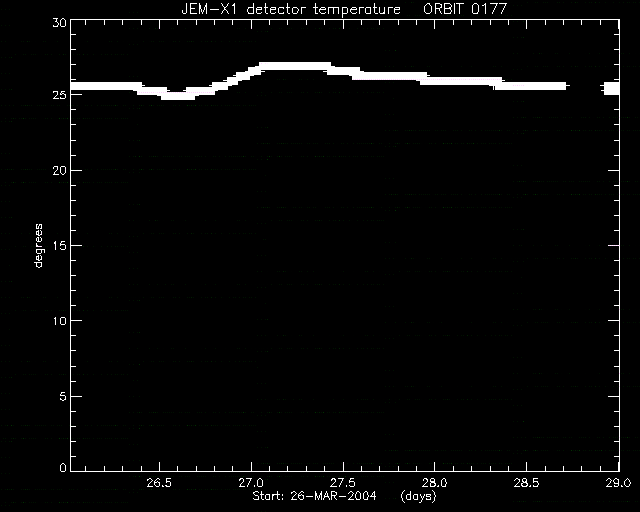This screenshot has height=512, width=640.
Task: Click the x-axis tick label 28.5
Action: click(527, 483)
